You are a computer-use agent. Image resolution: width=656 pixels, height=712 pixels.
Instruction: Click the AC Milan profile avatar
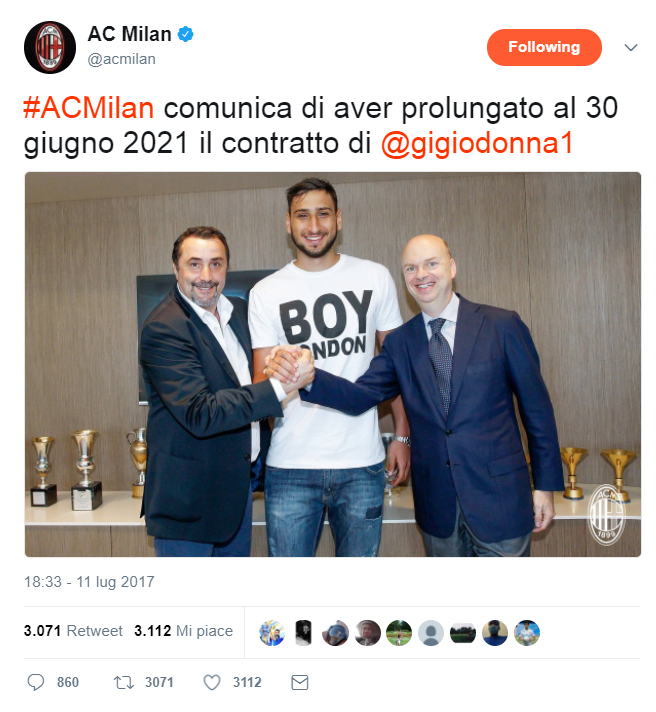(x=50, y=47)
